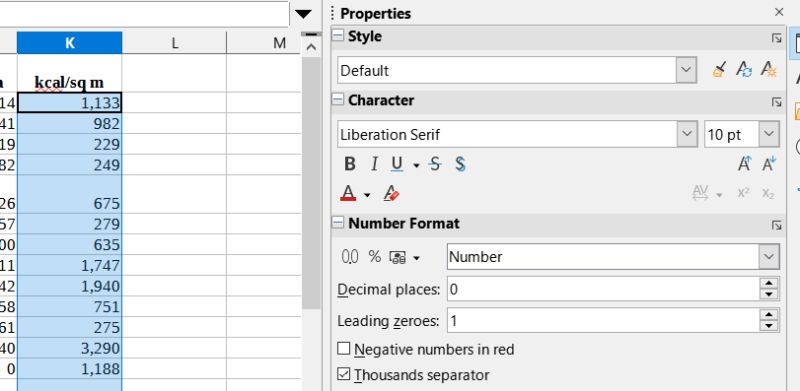Collapse the Number Format section

(338, 223)
